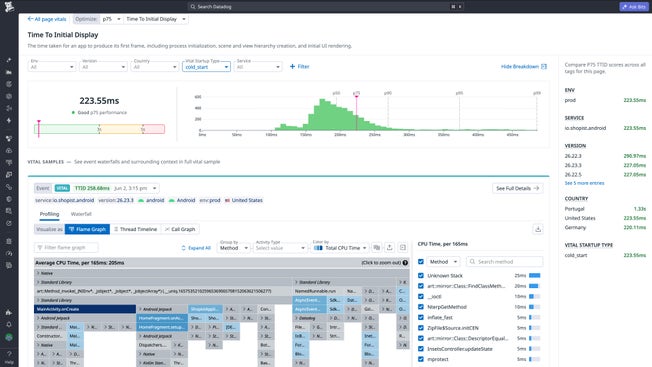Open the Env filter dropdown
This screenshot has width=652, height=367.
[x=52, y=67]
